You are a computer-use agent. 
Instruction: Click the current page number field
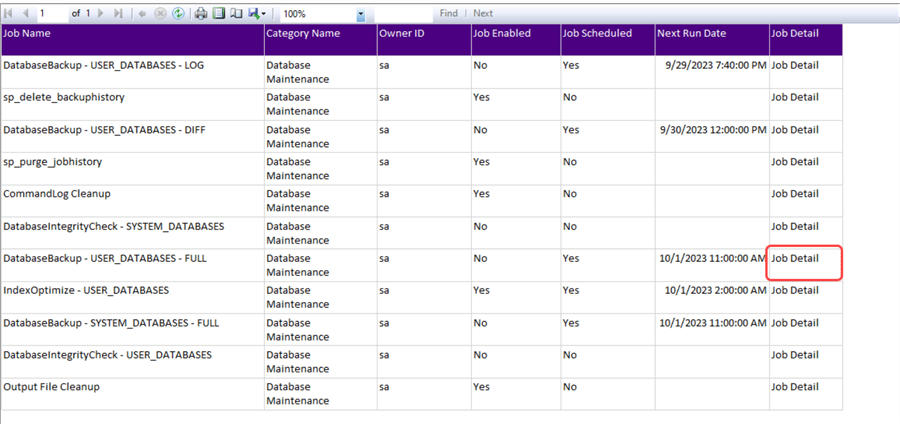(52, 13)
